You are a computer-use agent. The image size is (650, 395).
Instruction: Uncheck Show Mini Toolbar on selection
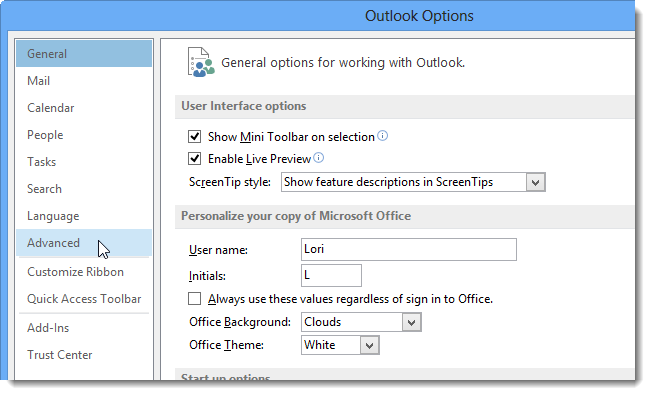click(194, 136)
